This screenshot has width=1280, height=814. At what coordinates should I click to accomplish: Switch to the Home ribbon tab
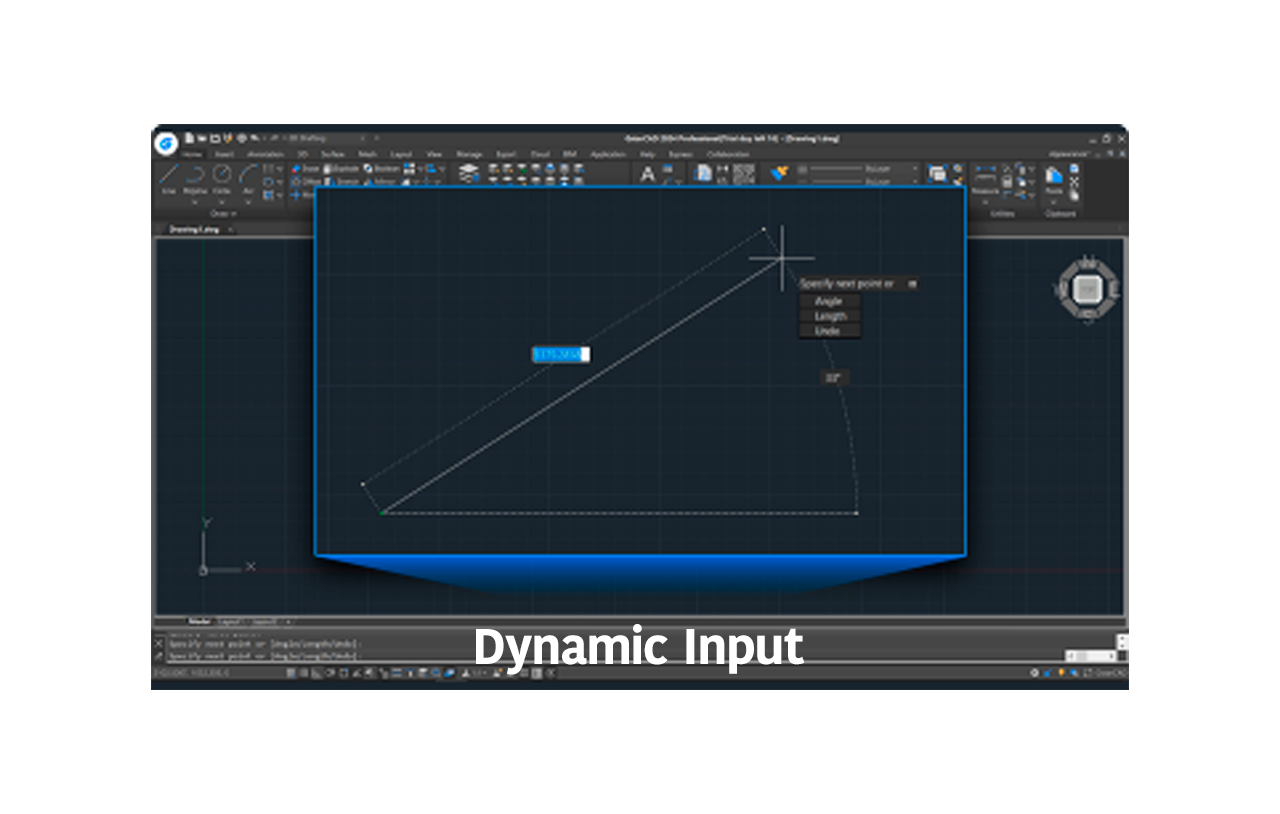pyautogui.click(x=191, y=154)
